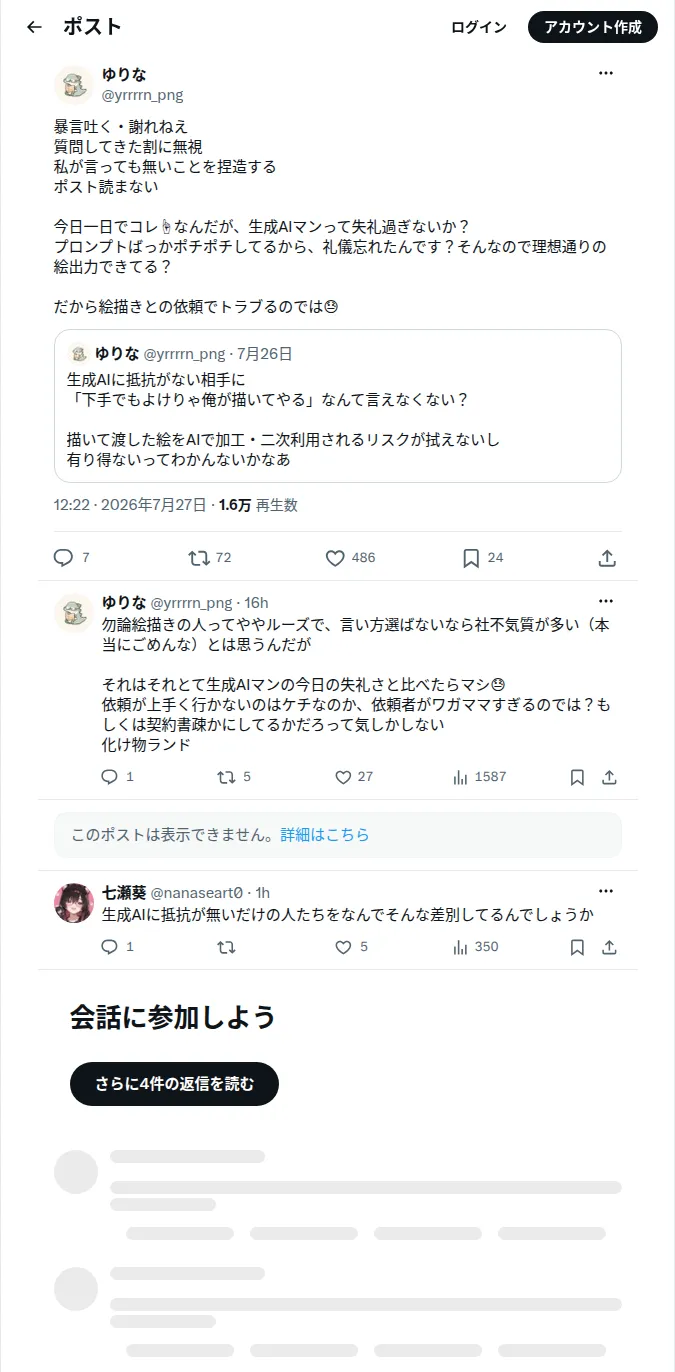Open more options on ゆりな's main post
Screen dimensions: 675x1372
point(606,73)
